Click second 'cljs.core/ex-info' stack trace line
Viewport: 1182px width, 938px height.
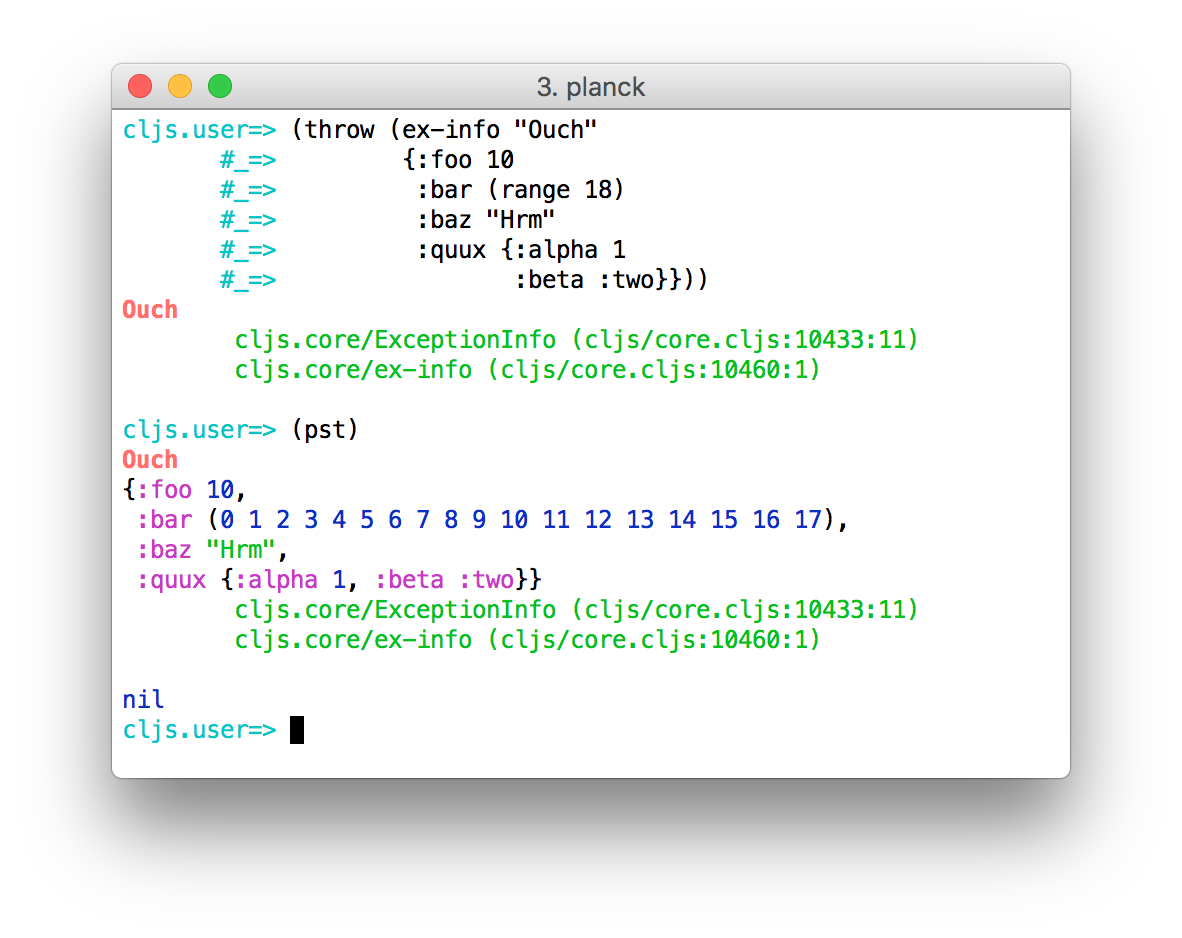pos(527,640)
